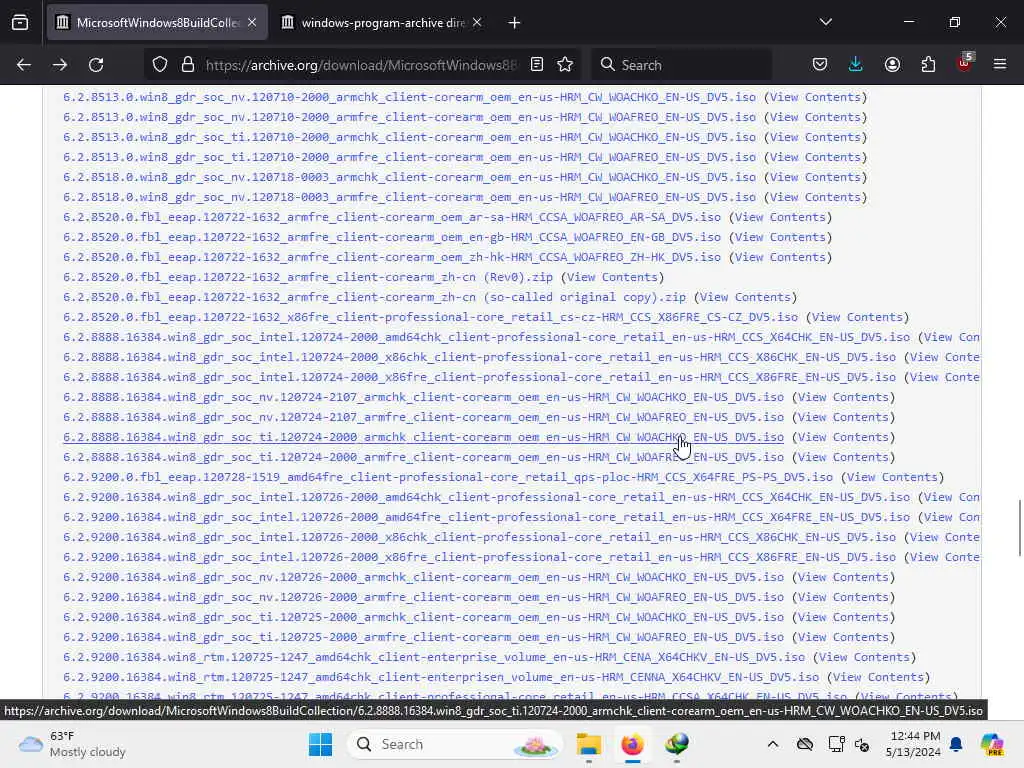The image size is (1024, 768).
Task: Go forward to the next page
Action: pyautogui.click(x=60, y=65)
